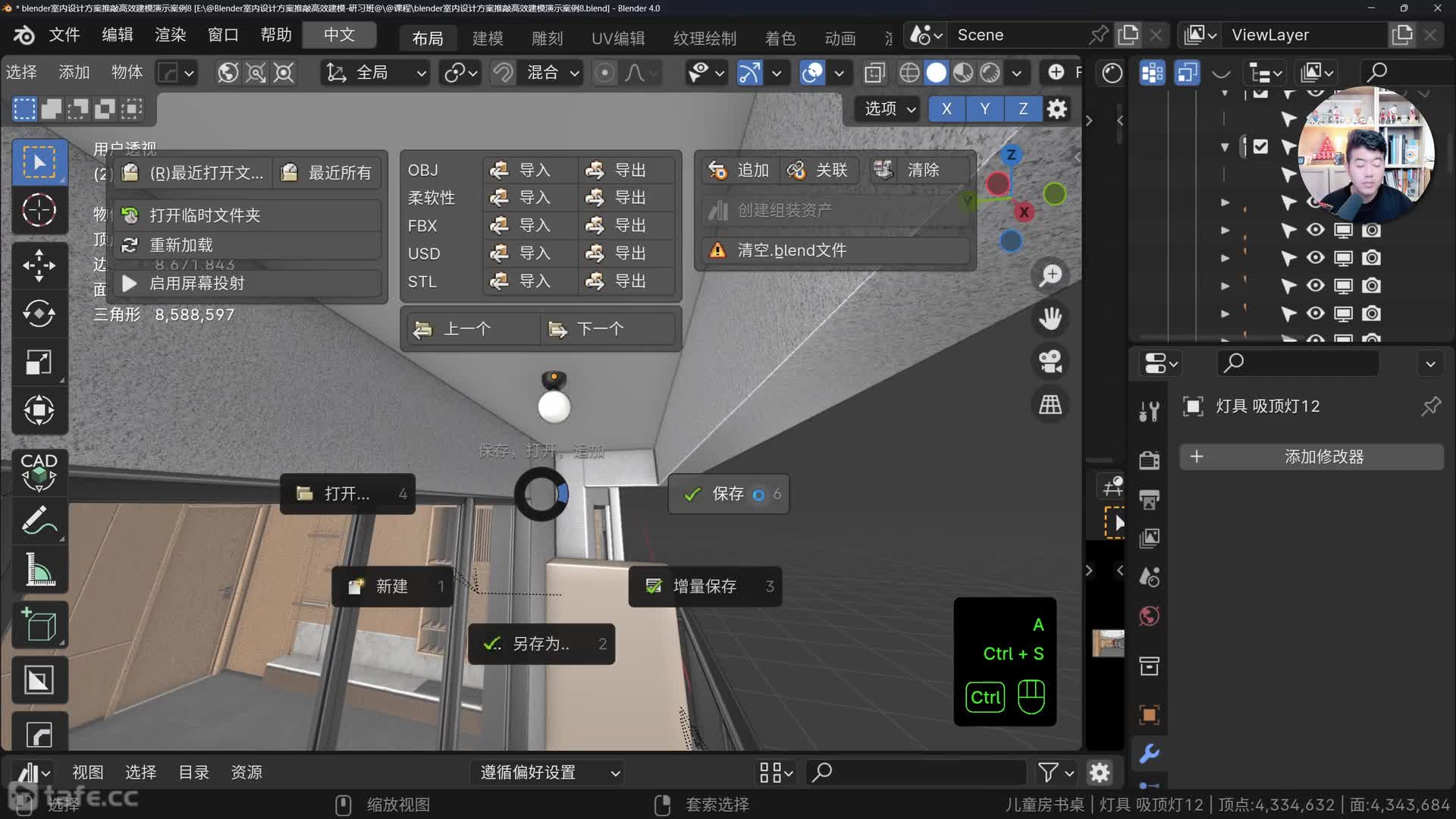The height and width of the screenshot is (819, 1456).
Task: Toggle perspective/orthographic grid icon
Action: (x=1050, y=405)
